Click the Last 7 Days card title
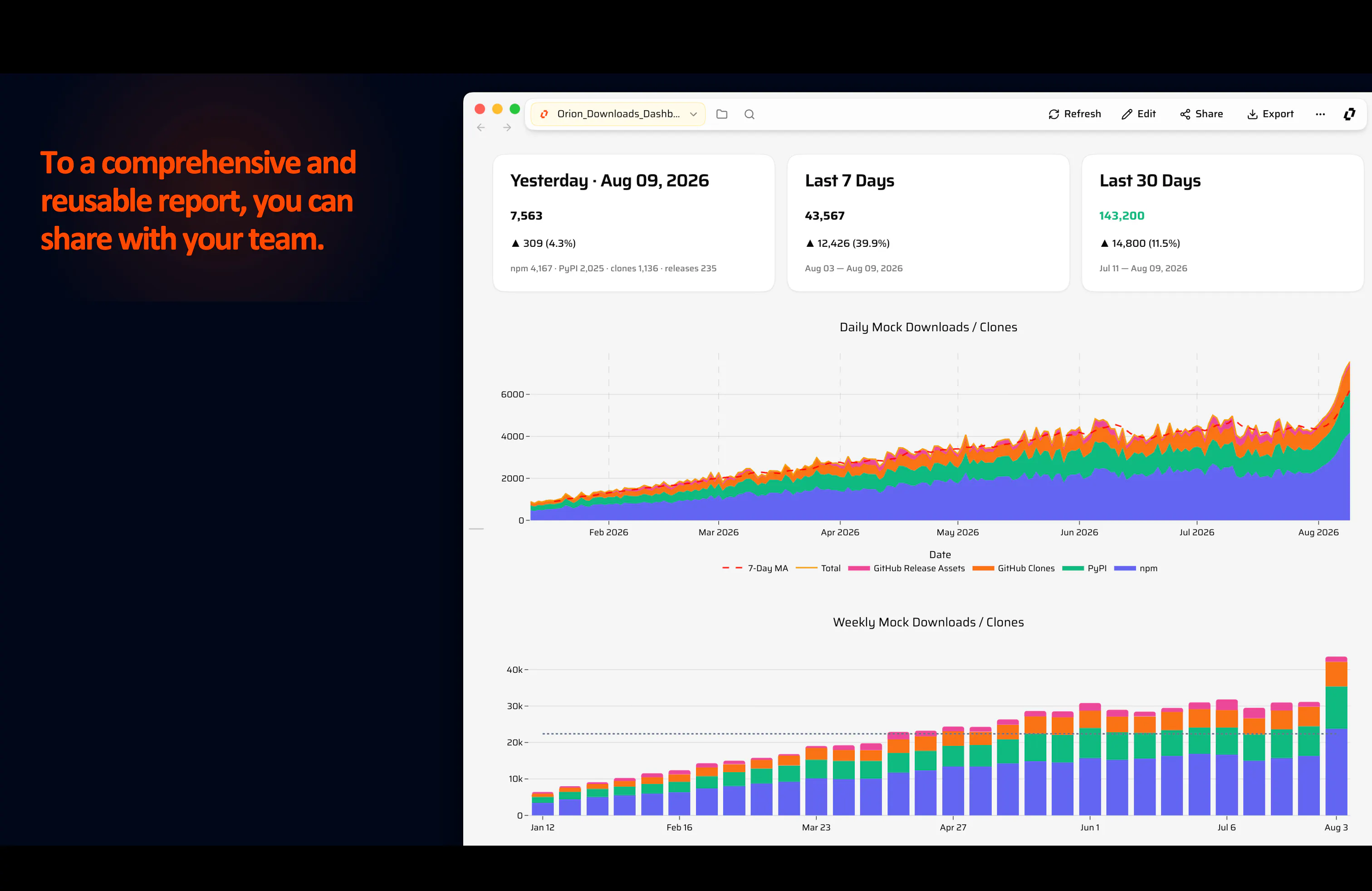 [849, 181]
